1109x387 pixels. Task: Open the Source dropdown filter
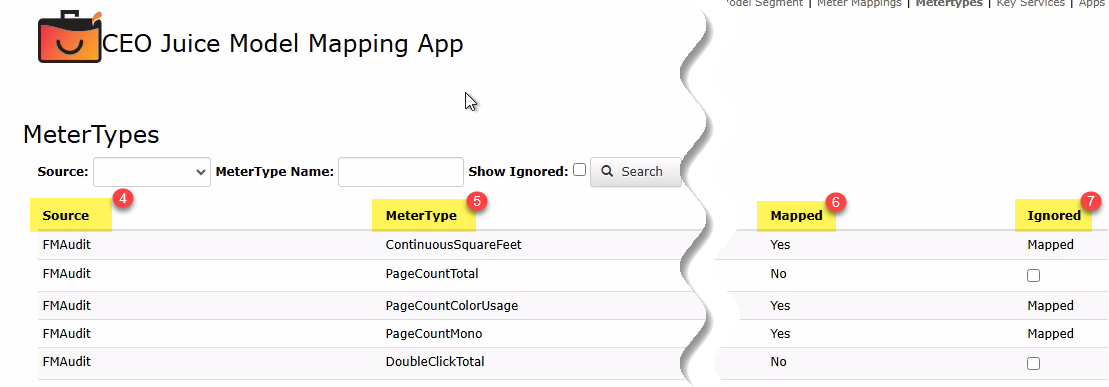point(151,171)
